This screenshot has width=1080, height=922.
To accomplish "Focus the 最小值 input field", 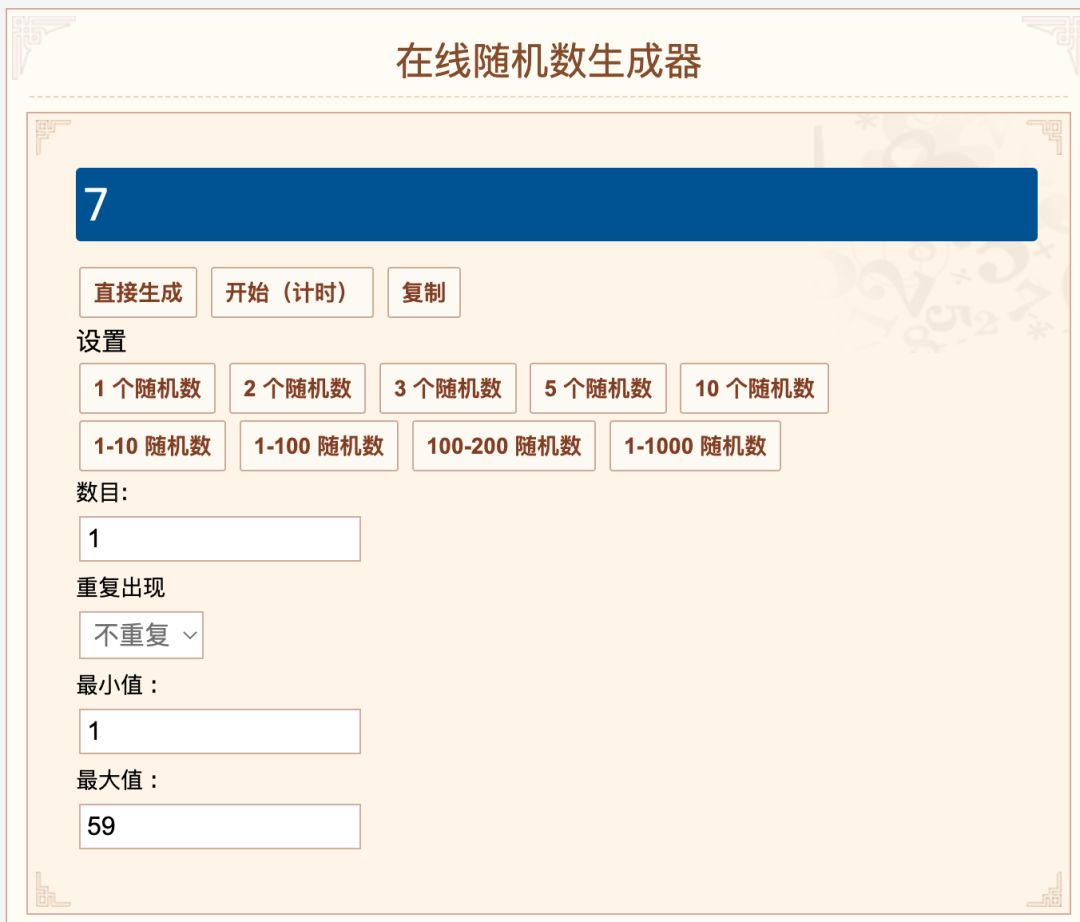I will [x=220, y=731].
